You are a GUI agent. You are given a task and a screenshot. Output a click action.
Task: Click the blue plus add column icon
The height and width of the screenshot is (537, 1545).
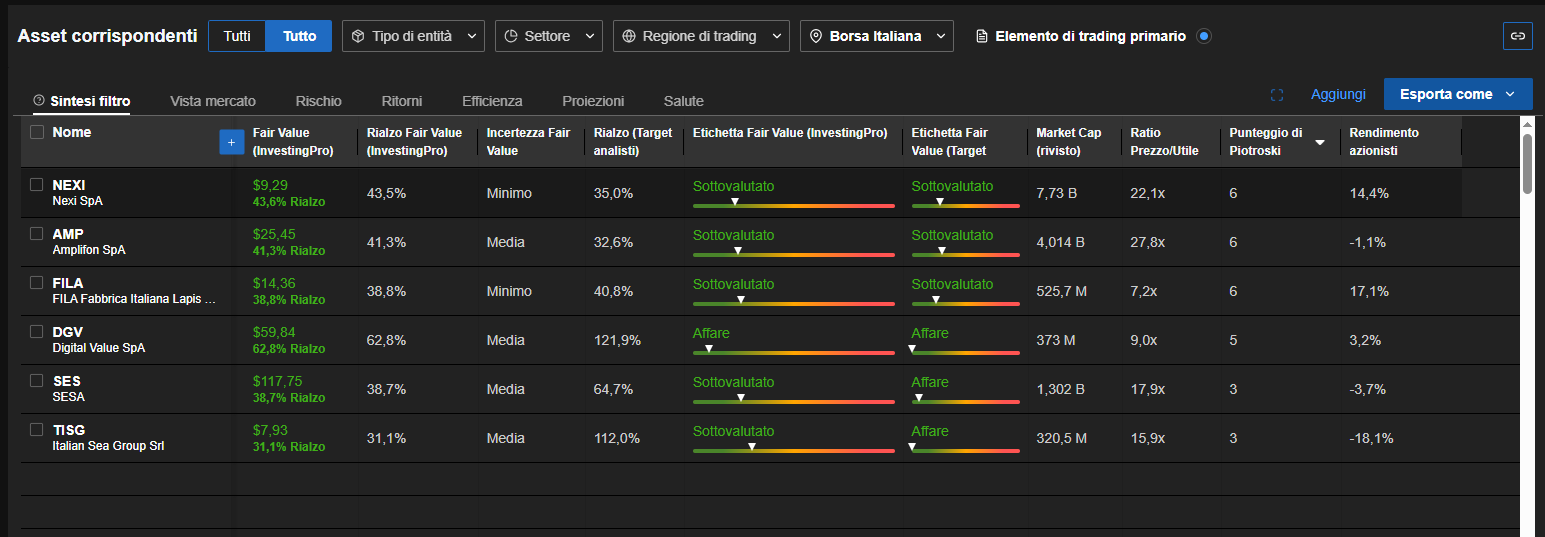point(231,143)
